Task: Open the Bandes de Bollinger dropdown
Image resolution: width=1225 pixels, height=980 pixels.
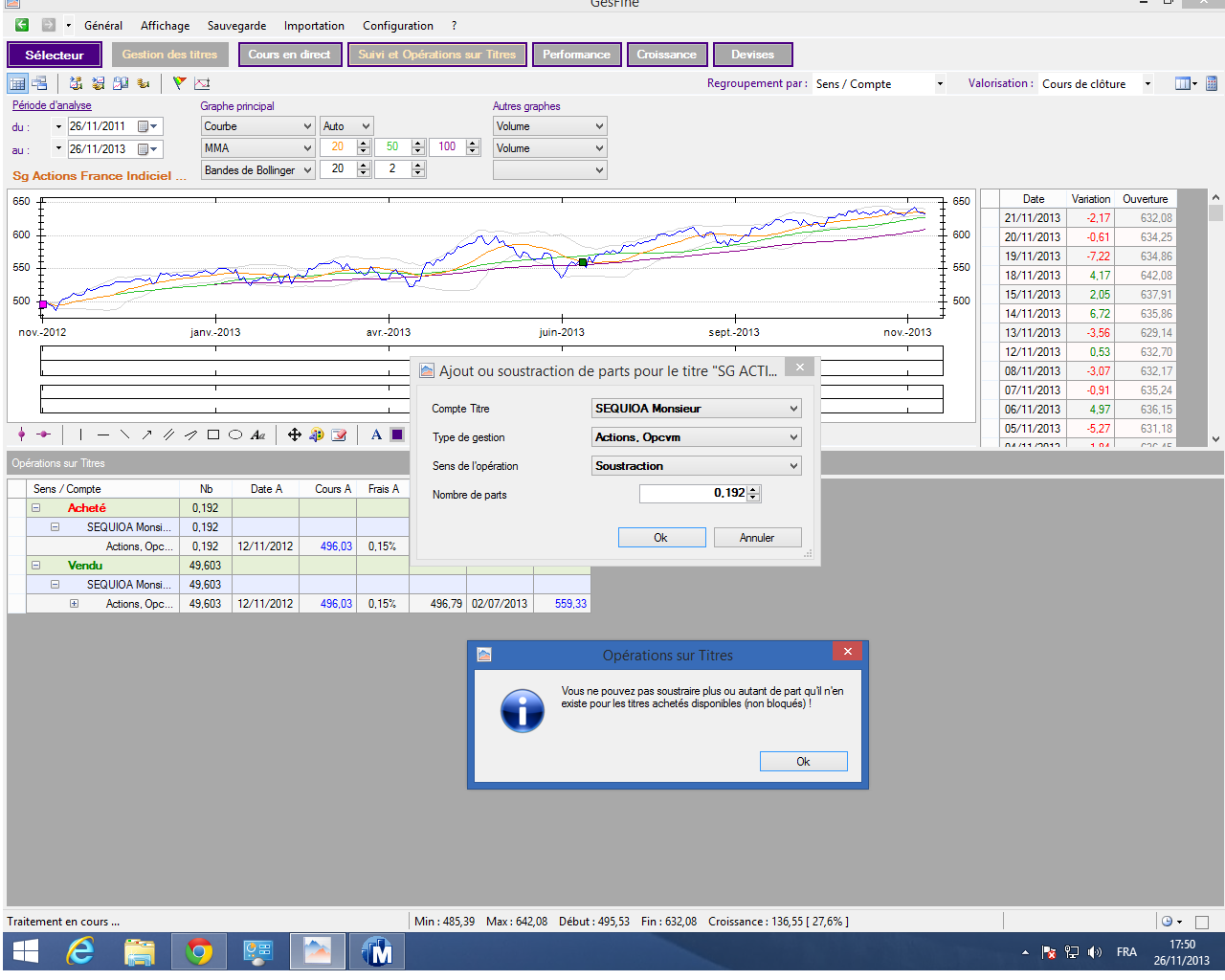Action: 307,170
